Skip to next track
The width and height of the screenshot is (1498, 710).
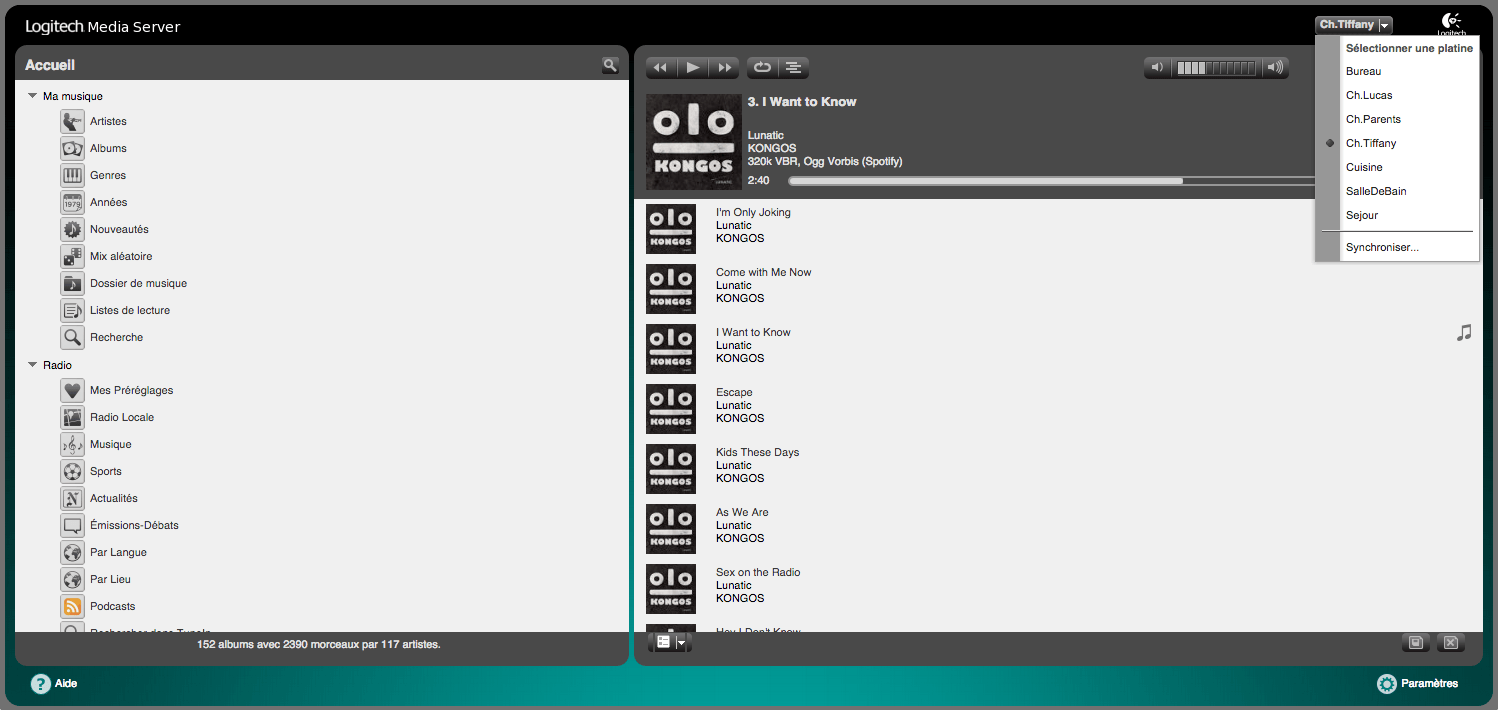[724, 68]
